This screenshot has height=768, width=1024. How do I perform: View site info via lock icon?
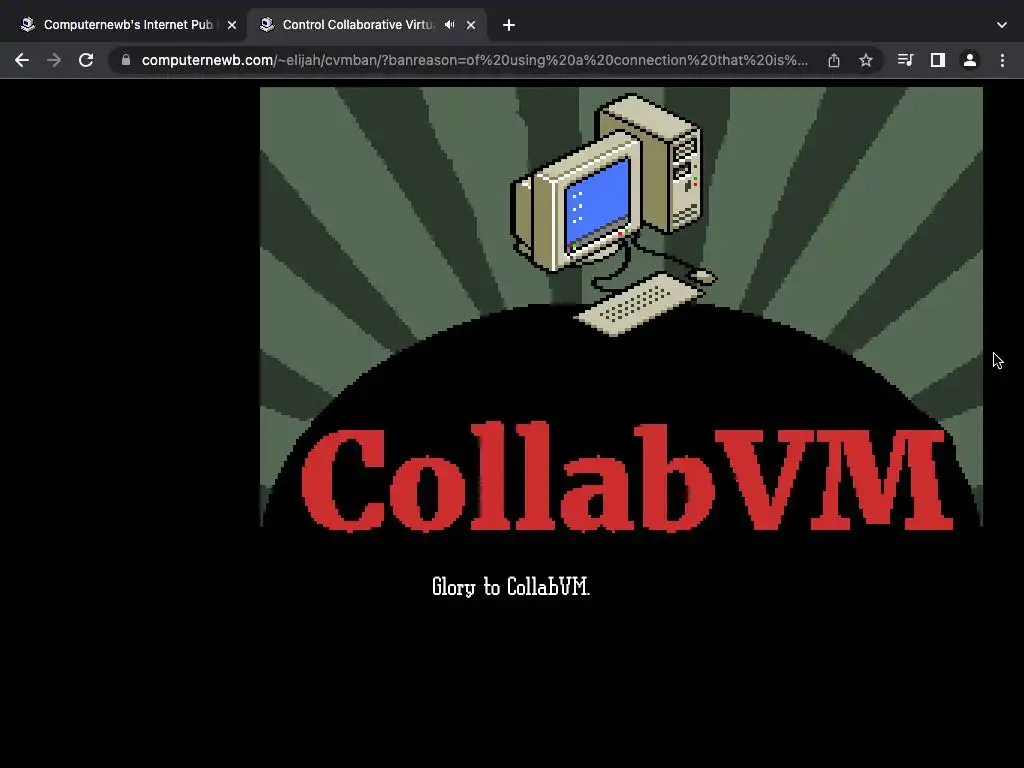[x=126, y=60]
